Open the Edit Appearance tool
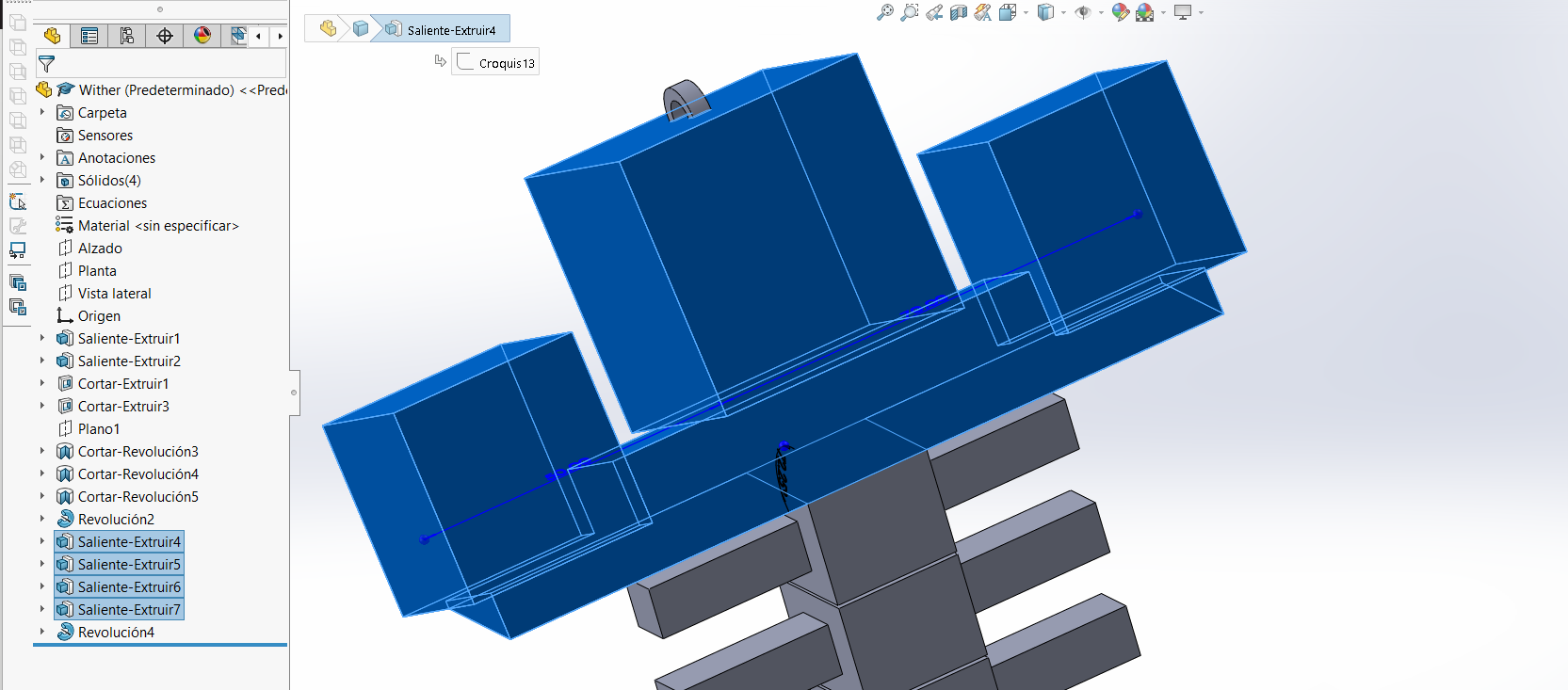1568x690 pixels. (x=1121, y=12)
